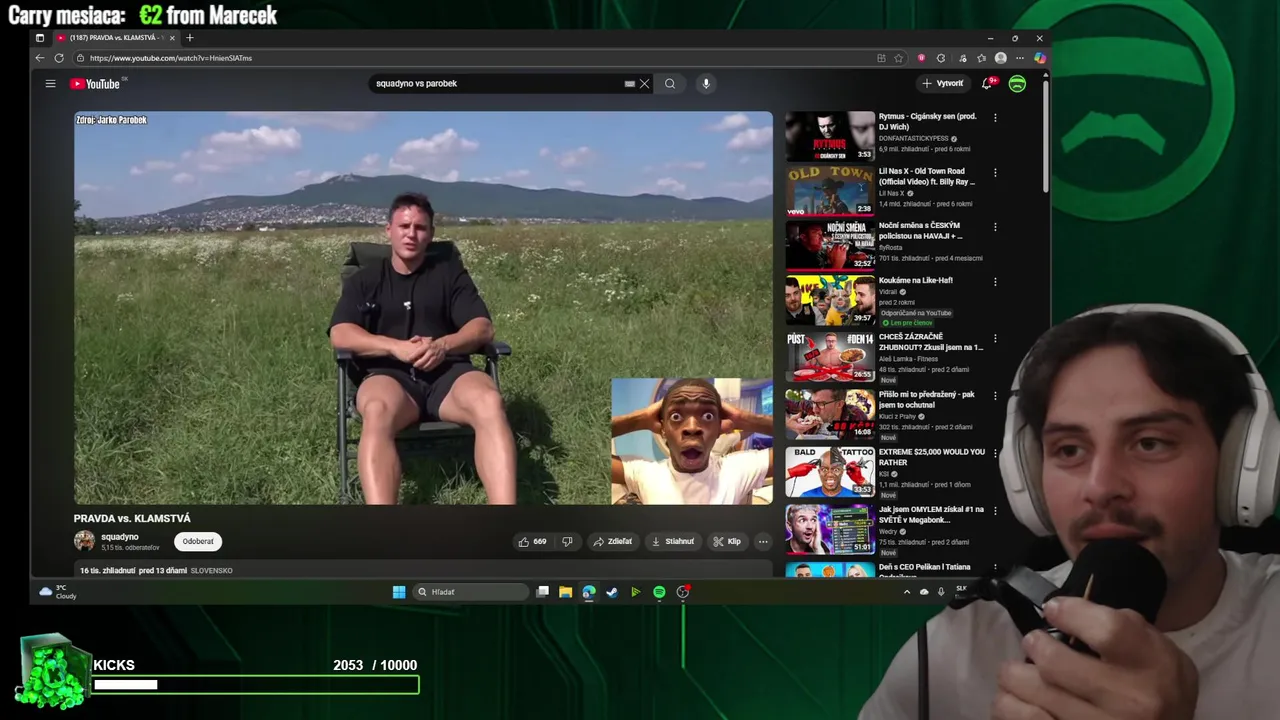1280x720 pixels.
Task: Open the KLUCI Z PRAHY channel link
Action: (x=898, y=416)
